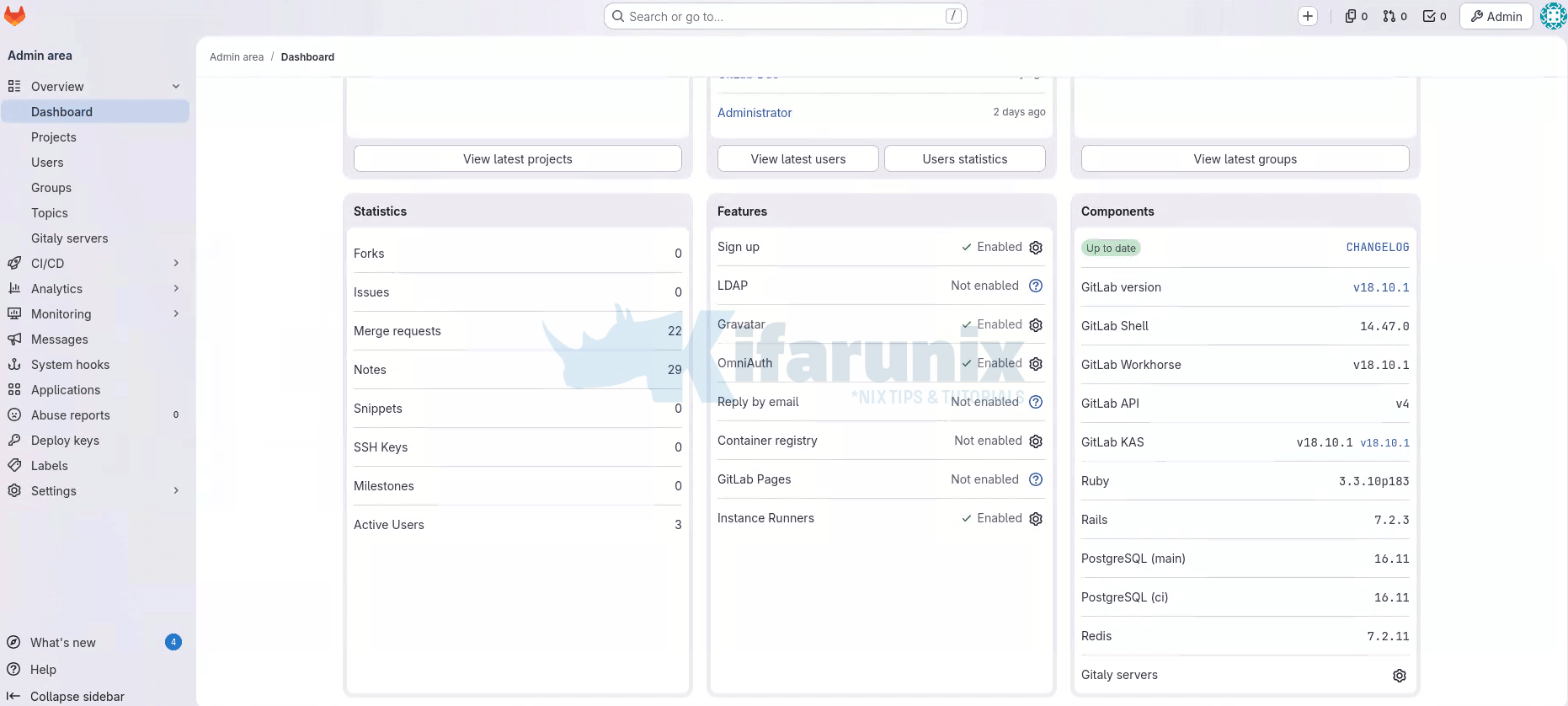
Task: Open the user avatar menu
Action: click(x=1553, y=16)
